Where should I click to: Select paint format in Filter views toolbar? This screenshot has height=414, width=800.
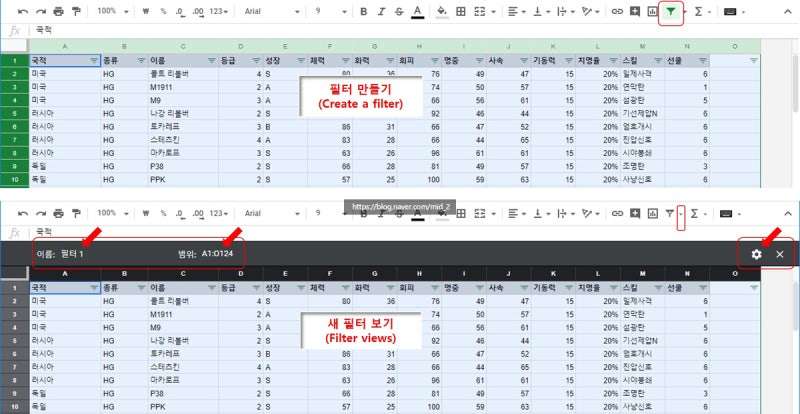76,213
